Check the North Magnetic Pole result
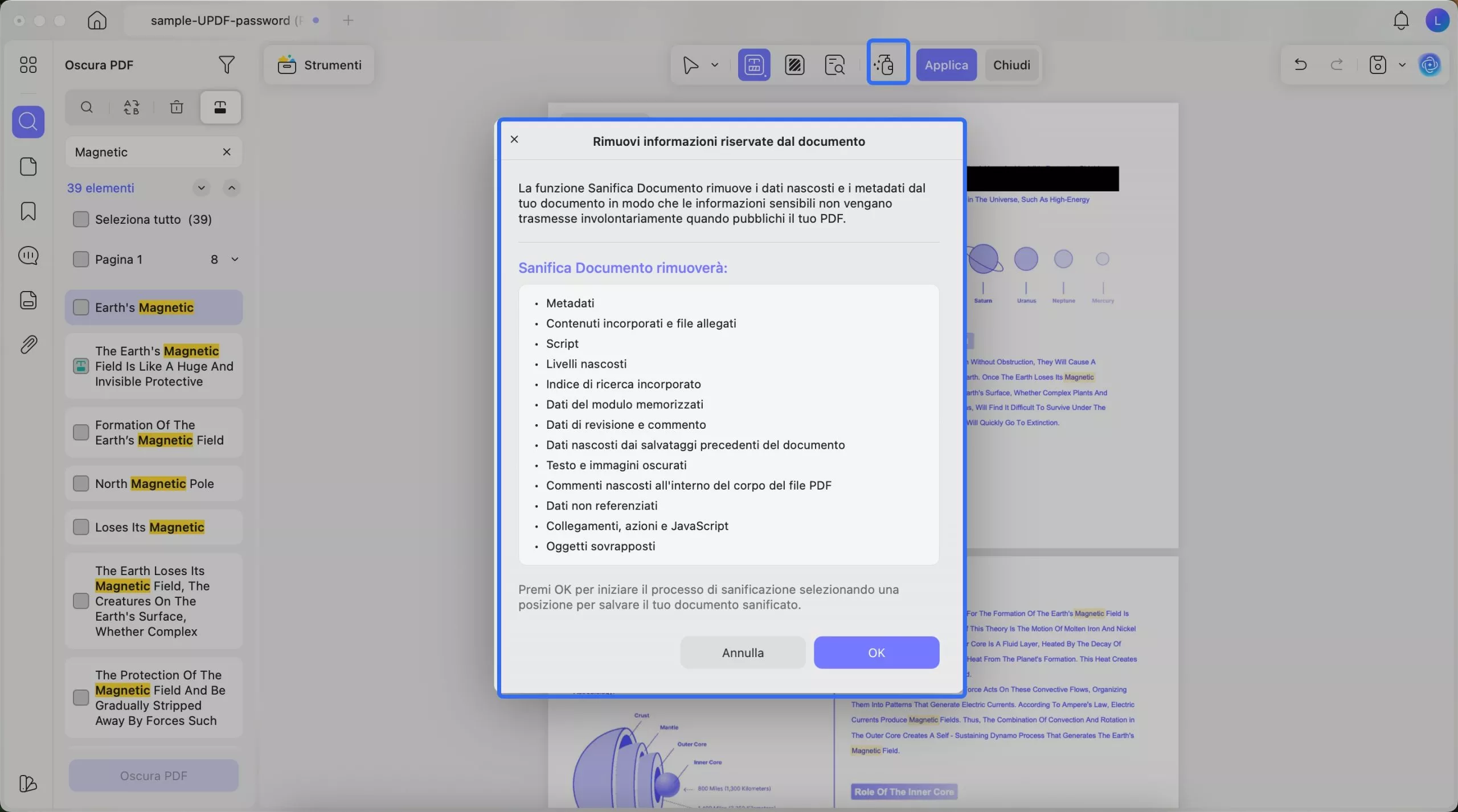 click(x=81, y=483)
